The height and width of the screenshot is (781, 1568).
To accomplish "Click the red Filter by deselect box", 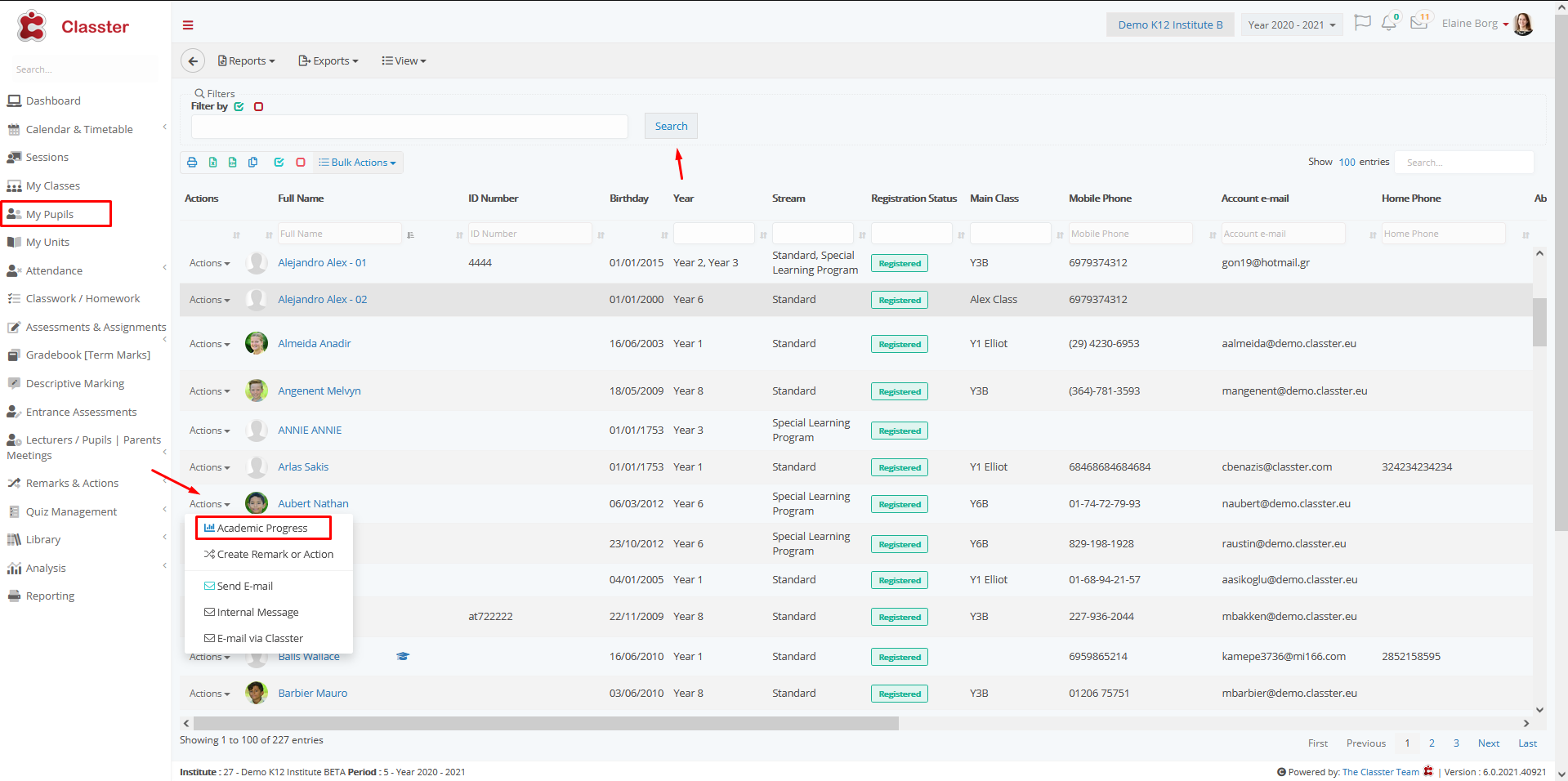I will point(258,106).
